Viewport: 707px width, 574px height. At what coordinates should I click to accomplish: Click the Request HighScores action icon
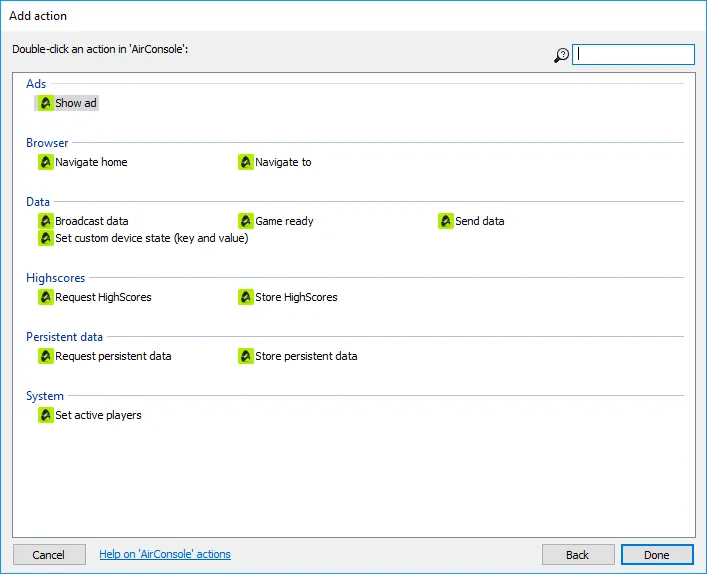tap(46, 297)
